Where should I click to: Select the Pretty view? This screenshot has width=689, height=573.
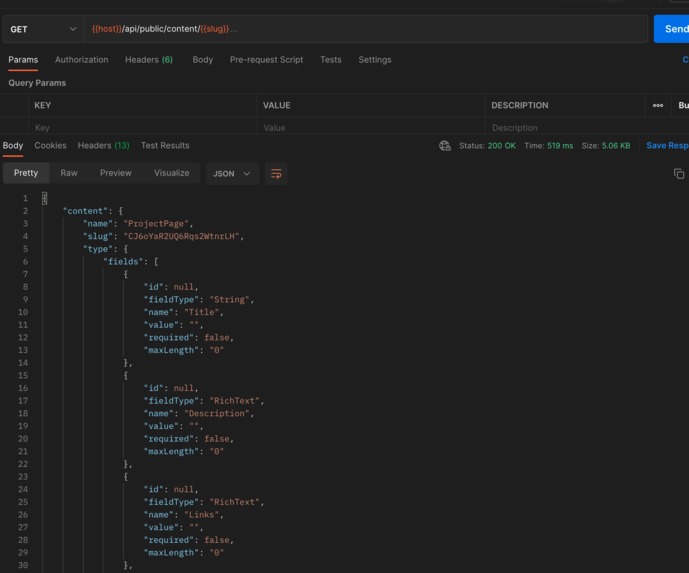pos(26,173)
